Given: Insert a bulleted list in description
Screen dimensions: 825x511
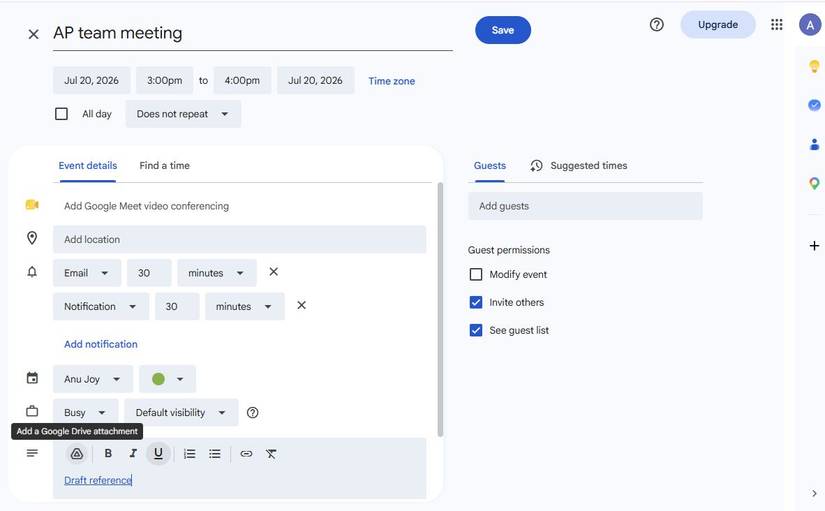Looking at the screenshot, I should pyautogui.click(x=215, y=454).
